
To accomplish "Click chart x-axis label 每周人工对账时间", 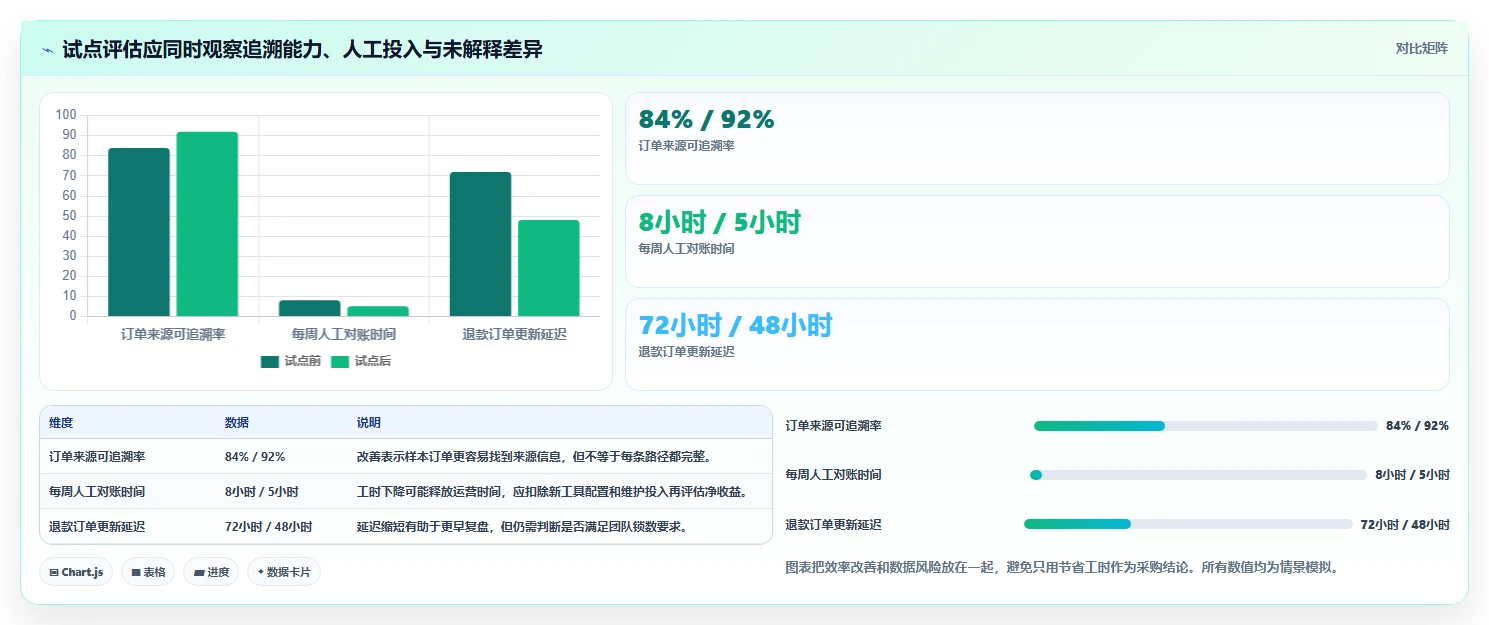I will pyautogui.click(x=344, y=334).
